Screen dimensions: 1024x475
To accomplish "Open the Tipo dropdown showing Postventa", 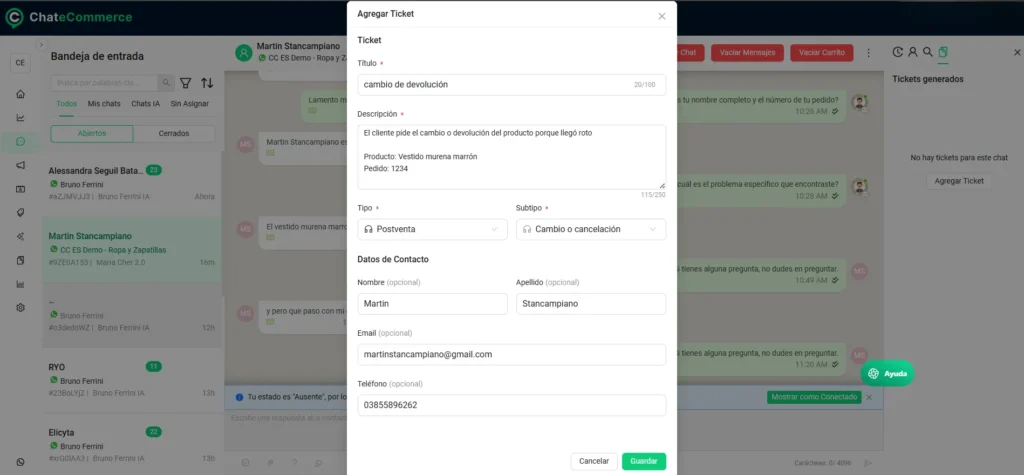I will (x=432, y=229).
